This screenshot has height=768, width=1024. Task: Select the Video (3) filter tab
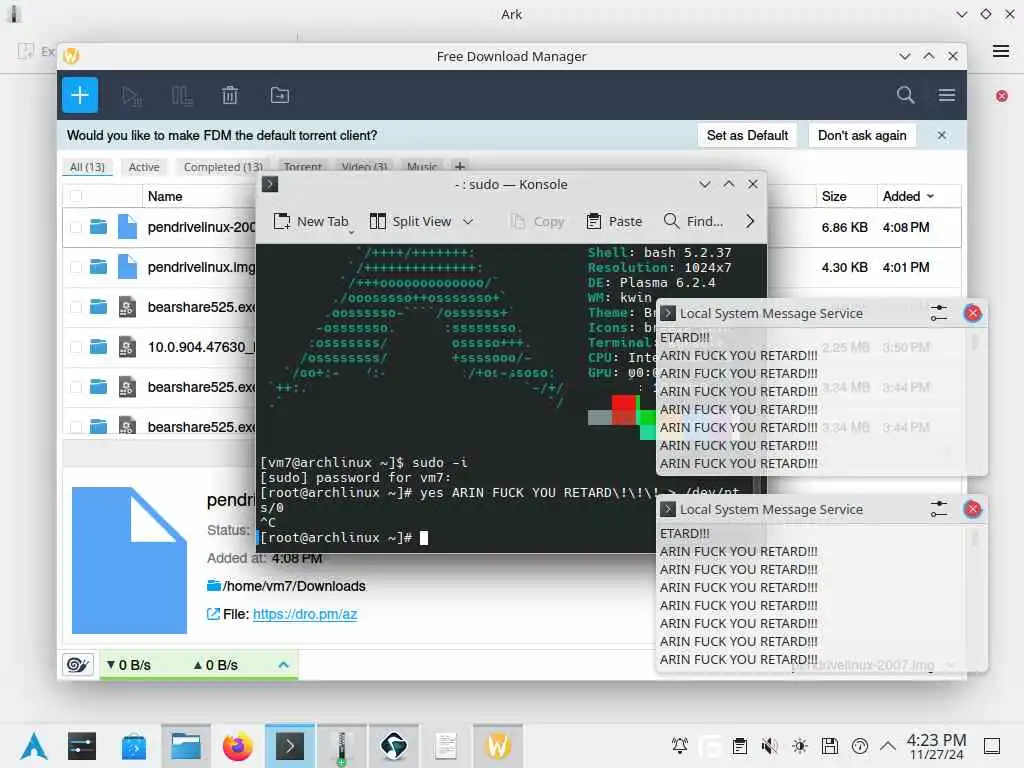[x=364, y=167]
